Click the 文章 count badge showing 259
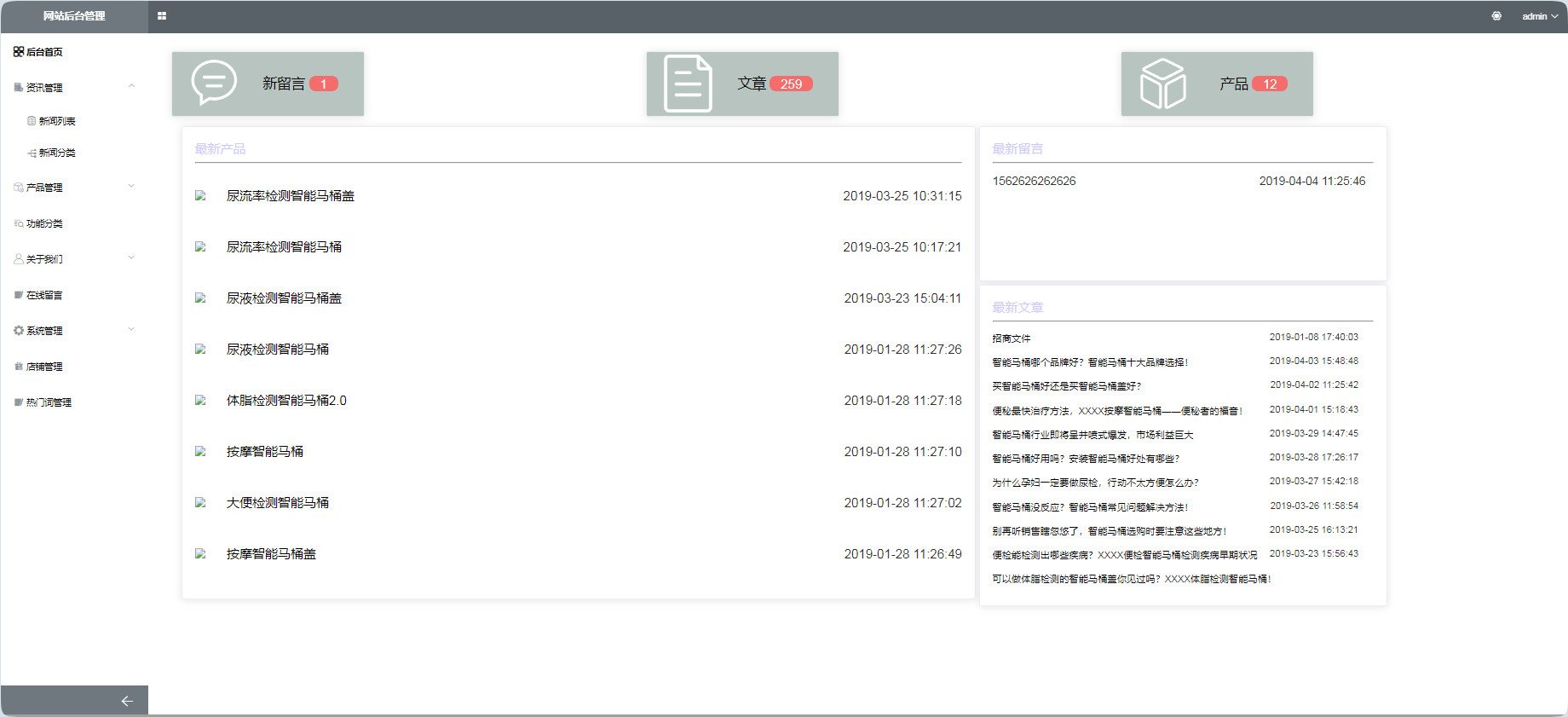The width and height of the screenshot is (1568, 717). [x=791, y=84]
